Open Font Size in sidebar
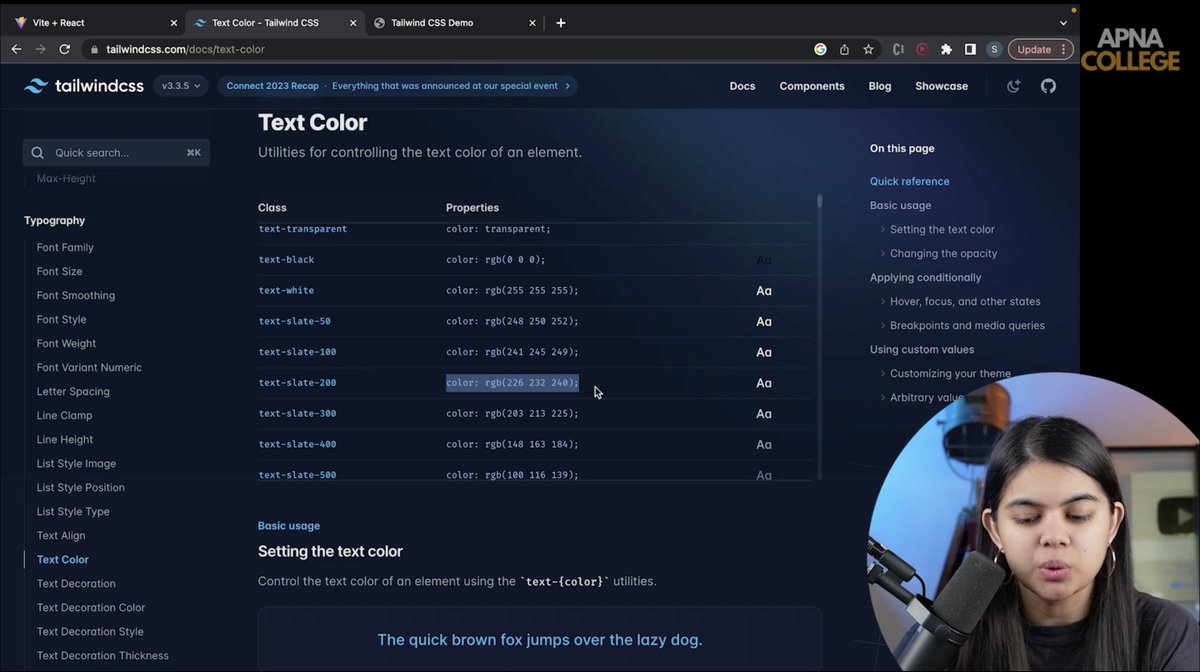Screen dimensions: 1200x672 (60, 271)
